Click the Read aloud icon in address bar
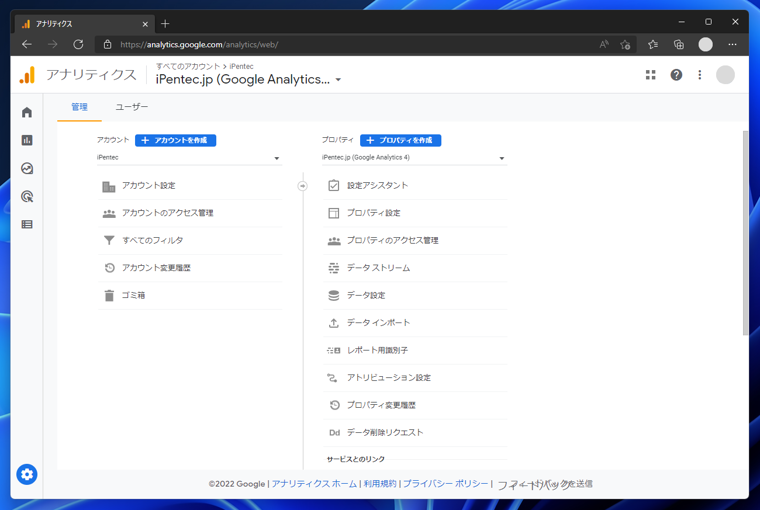Viewport: 760px width, 510px height. (603, 45)
